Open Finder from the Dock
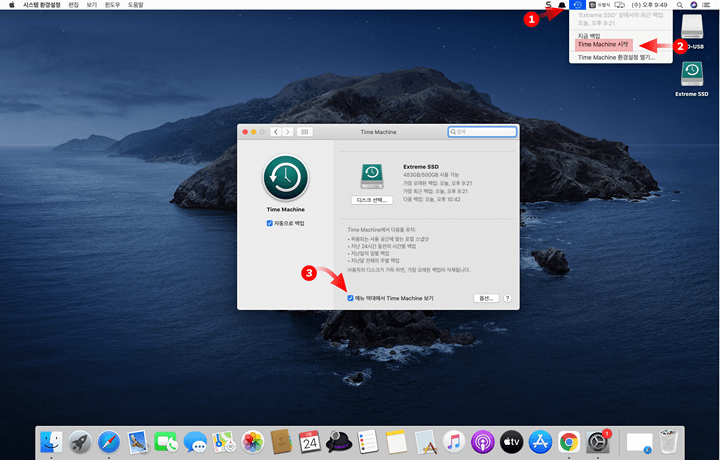This screenshot has width=720, height=460. [x=51, y=442]
